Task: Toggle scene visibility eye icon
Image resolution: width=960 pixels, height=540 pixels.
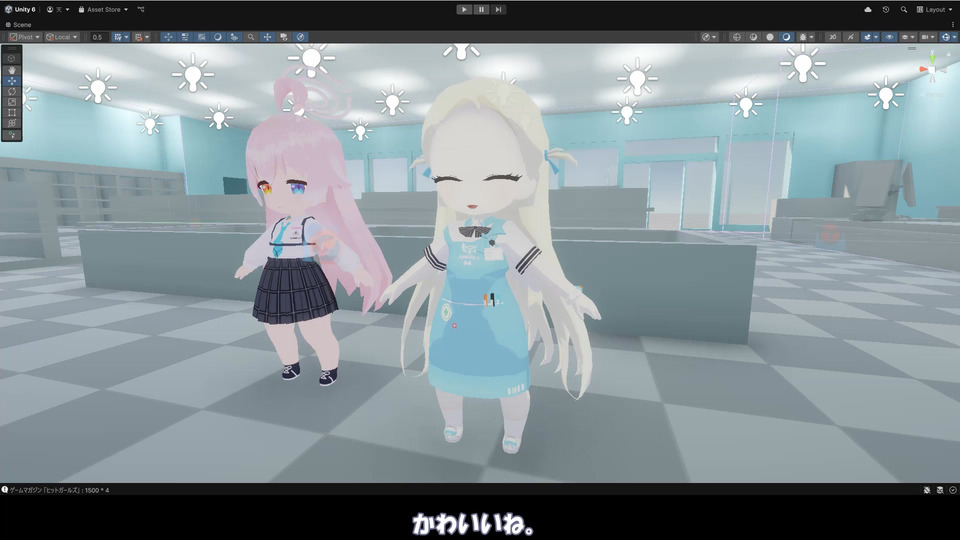Action: point(889,37)
